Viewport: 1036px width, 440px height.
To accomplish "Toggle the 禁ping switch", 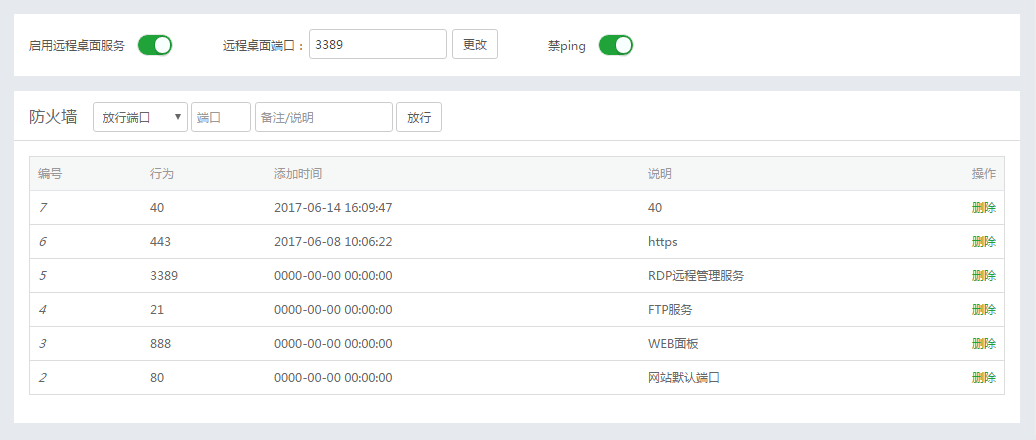I will pyautogui.click(x=615, y=45).
